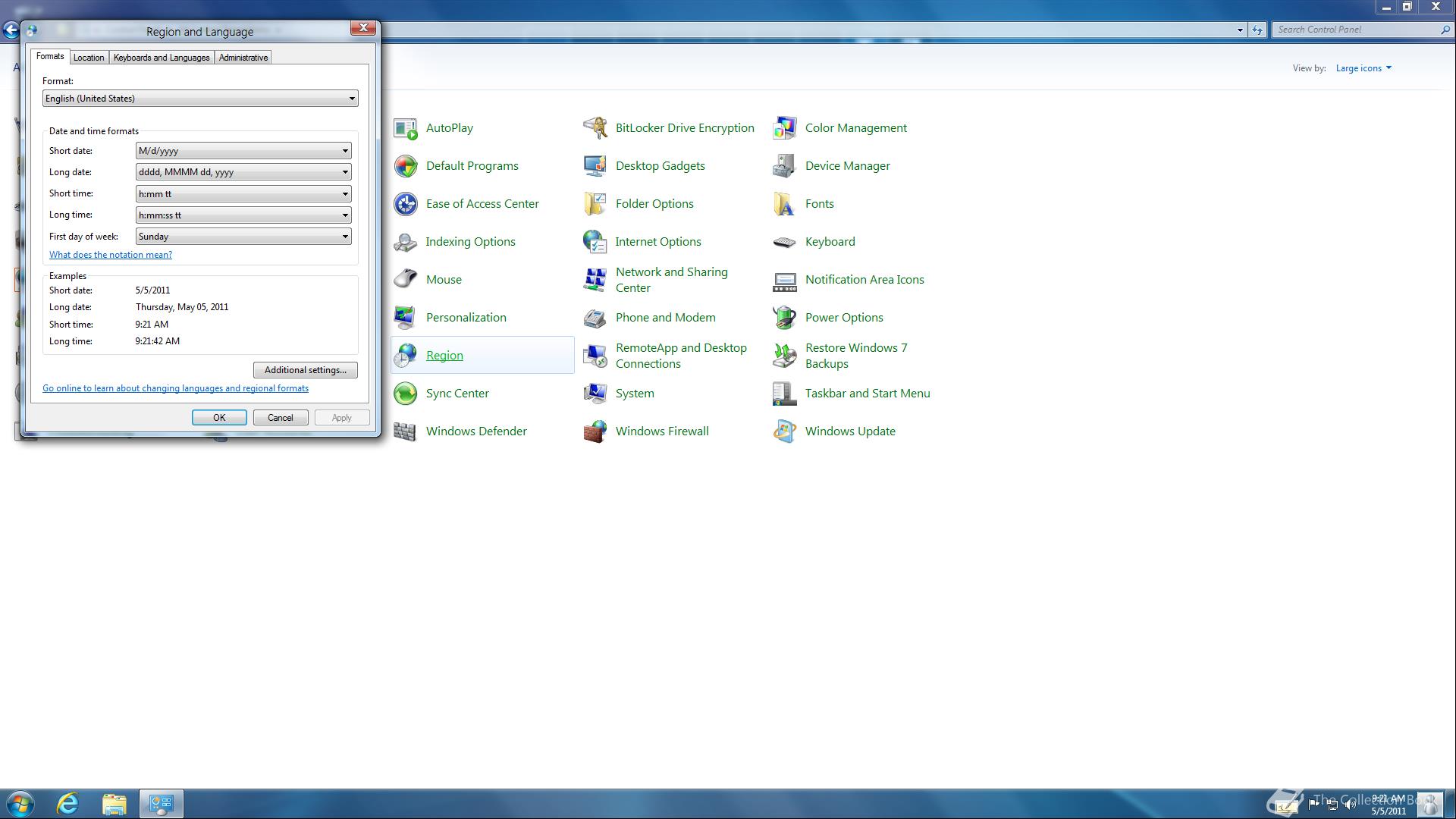This screenshot has width=1456, height=819.
Task: Open BitLocker Drive Encryption icon
Action: click(x=595, y=128)
